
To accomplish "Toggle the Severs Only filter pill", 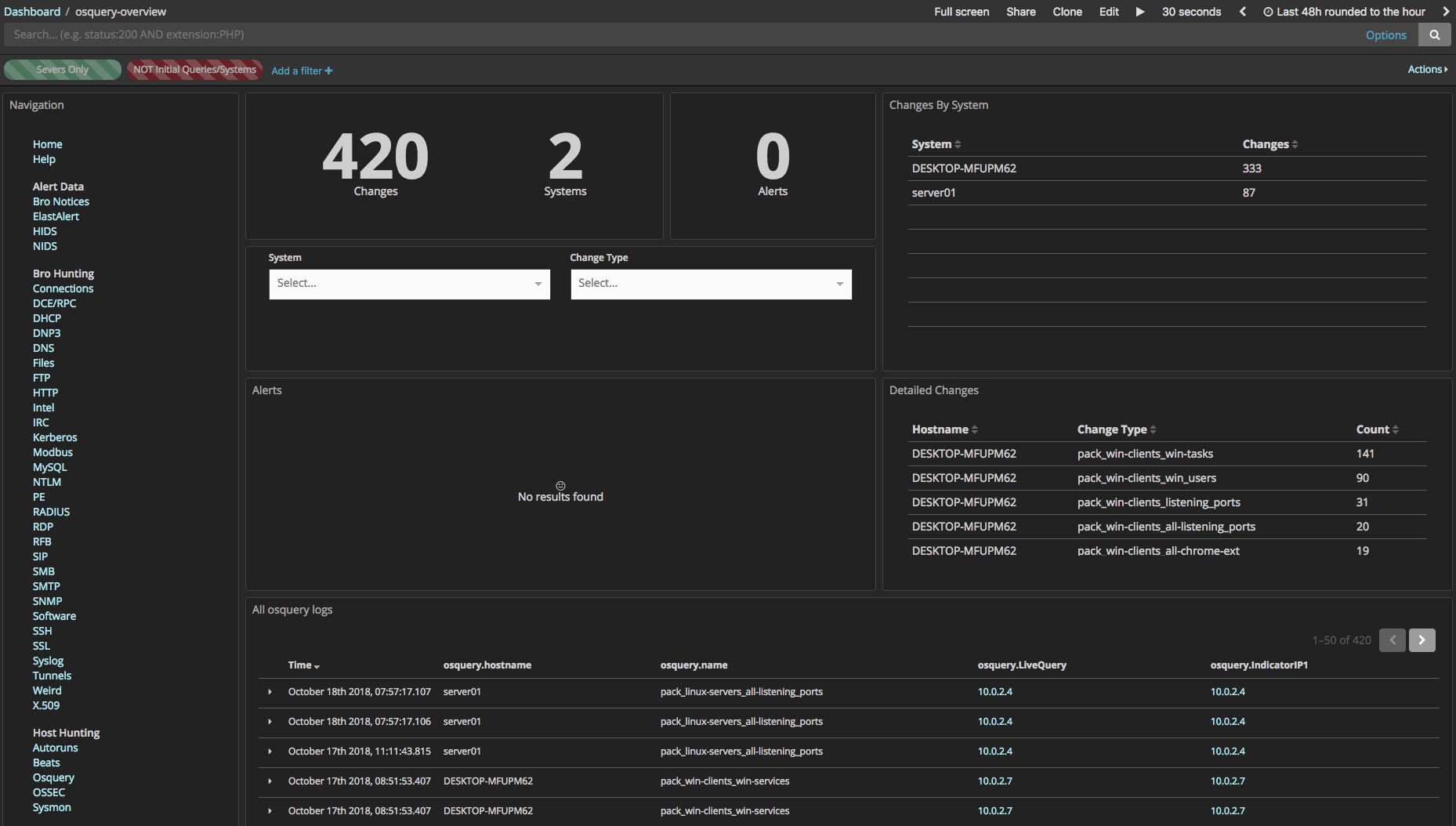I will pyautogui.click(x=63, y=70).
